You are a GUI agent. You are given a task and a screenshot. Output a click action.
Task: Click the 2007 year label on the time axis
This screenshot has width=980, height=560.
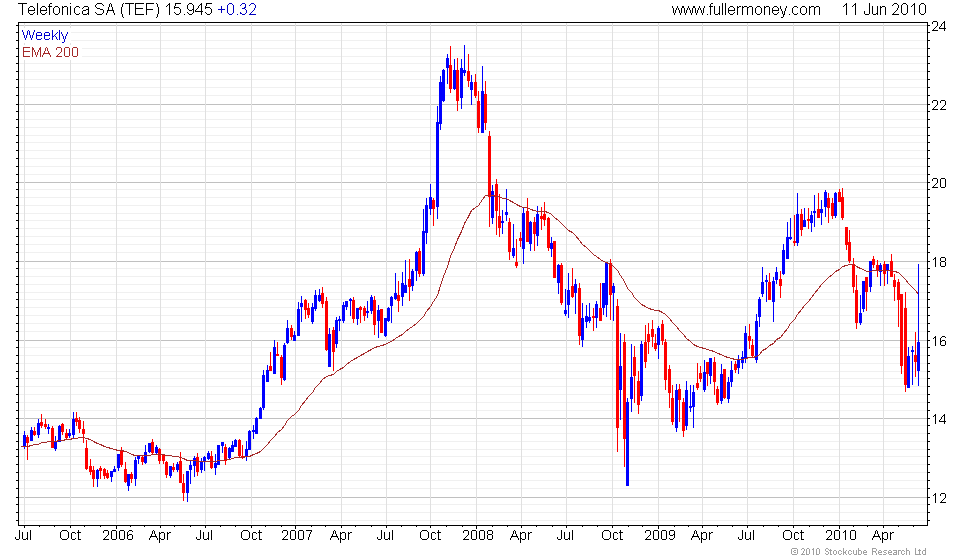tap(297, 536)
